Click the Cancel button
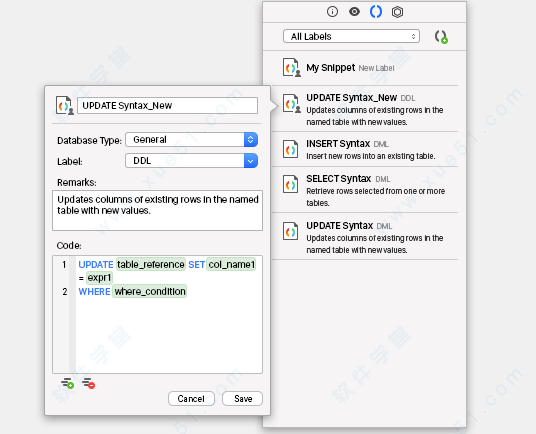 pyautogui.click(x=191, y=398)
